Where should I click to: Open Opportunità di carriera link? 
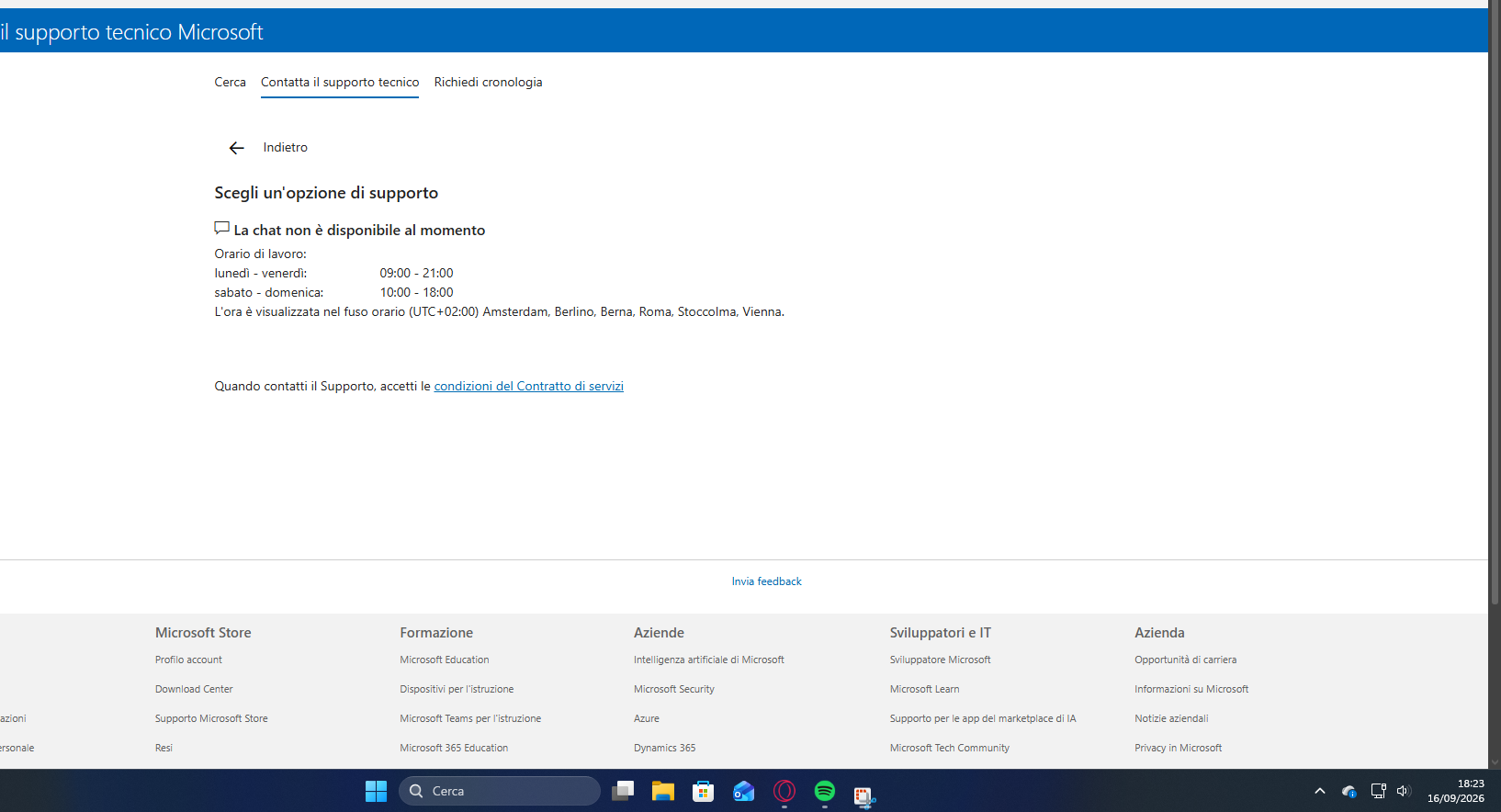(x=1186, y=660)
